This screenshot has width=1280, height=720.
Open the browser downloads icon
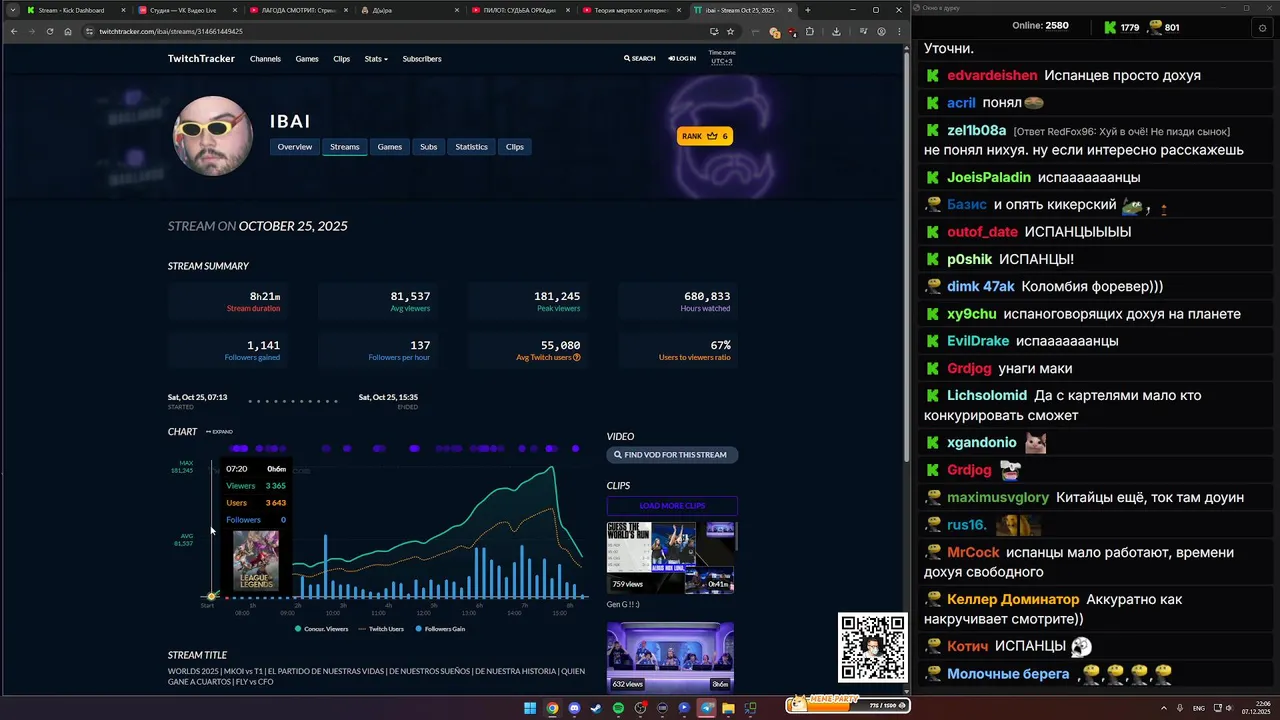pos(836,31)
